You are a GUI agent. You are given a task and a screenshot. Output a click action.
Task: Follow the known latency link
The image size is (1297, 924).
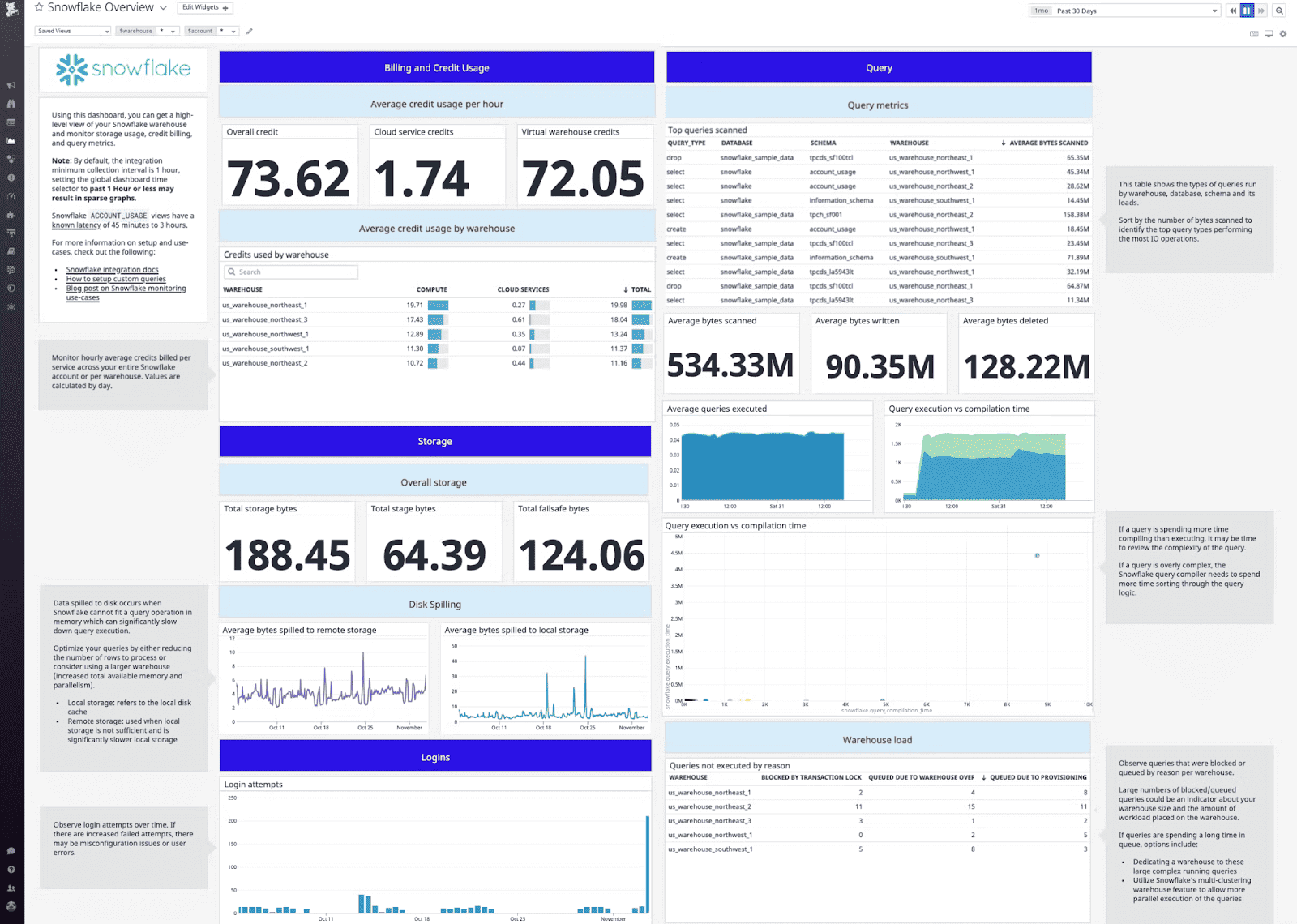point(76,225)
